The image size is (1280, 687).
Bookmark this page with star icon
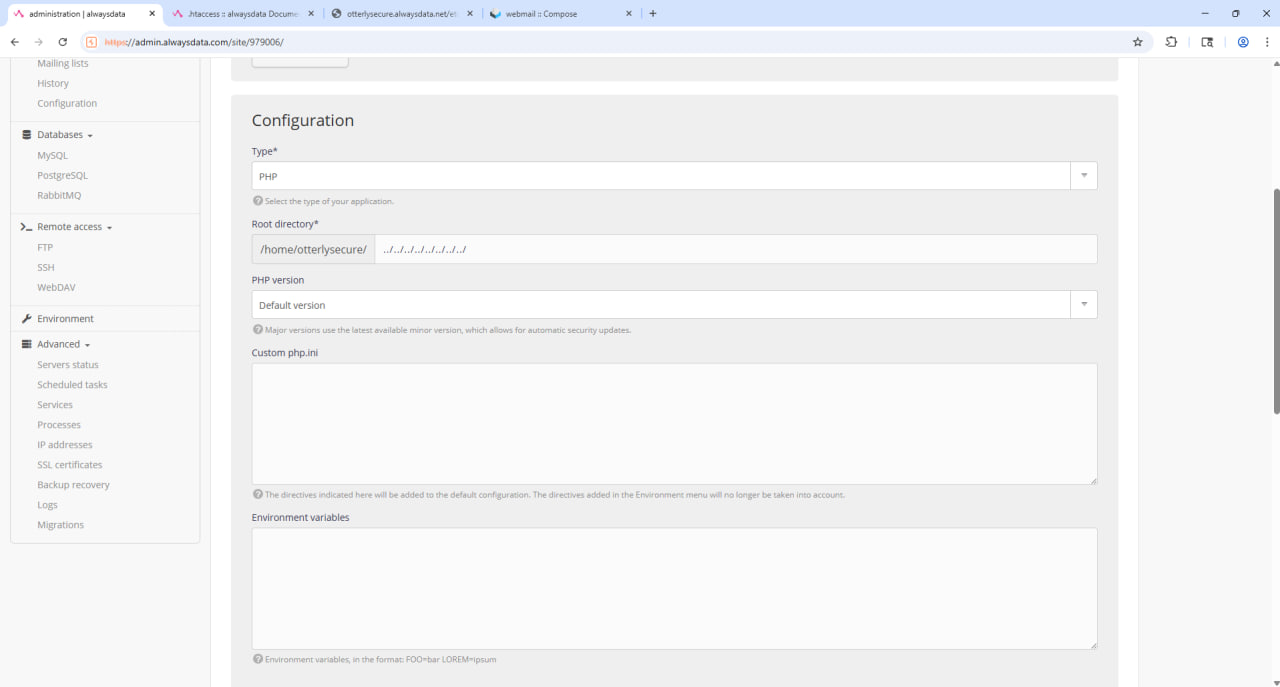point(1137,42)
